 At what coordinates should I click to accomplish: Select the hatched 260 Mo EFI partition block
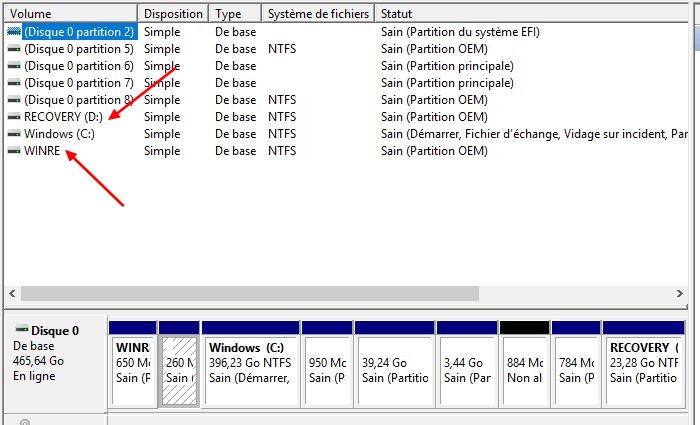point(179,364)
